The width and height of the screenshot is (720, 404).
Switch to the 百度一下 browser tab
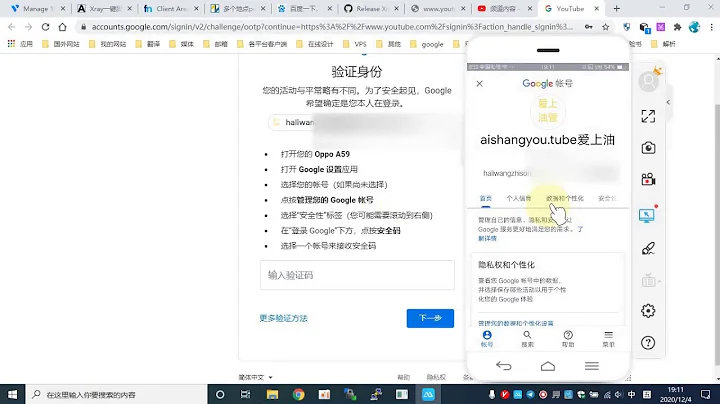click(x=305, y=8)
